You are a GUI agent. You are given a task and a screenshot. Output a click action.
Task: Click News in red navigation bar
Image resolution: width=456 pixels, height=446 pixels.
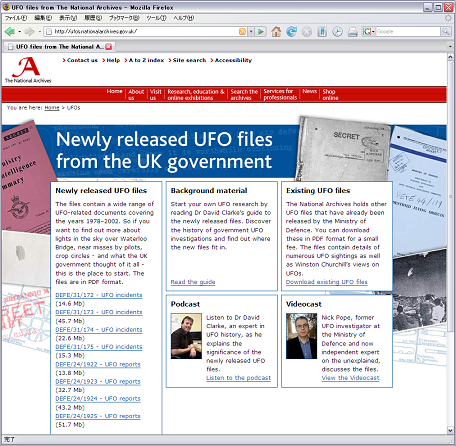(310, 91)
